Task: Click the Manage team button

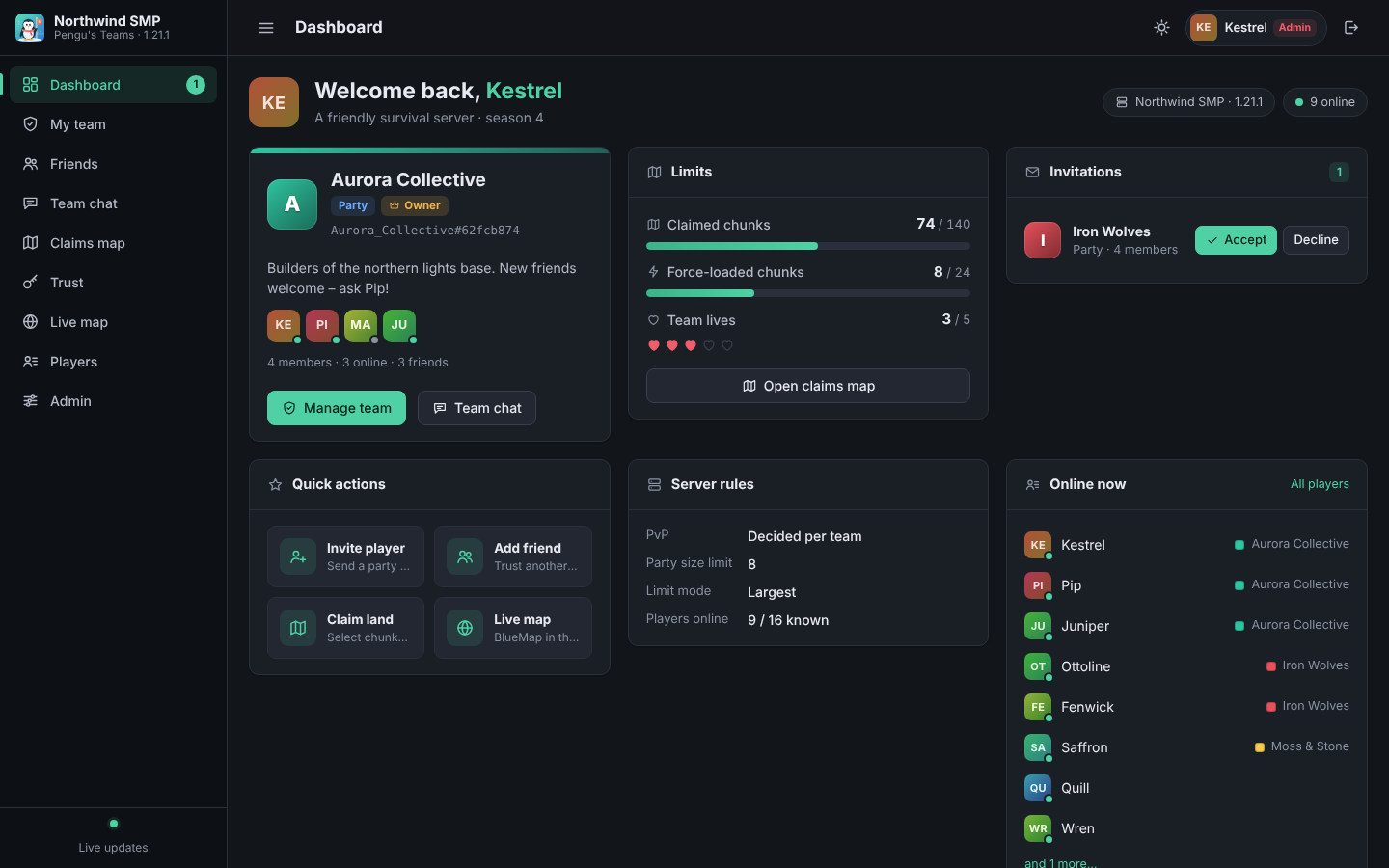Action: point(337,408)
